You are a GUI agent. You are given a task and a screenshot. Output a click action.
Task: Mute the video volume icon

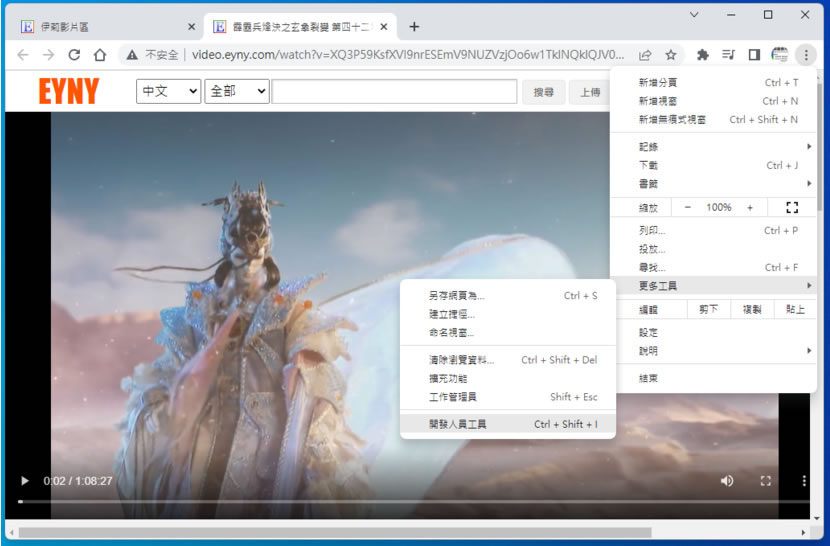(x=727, y=481)
